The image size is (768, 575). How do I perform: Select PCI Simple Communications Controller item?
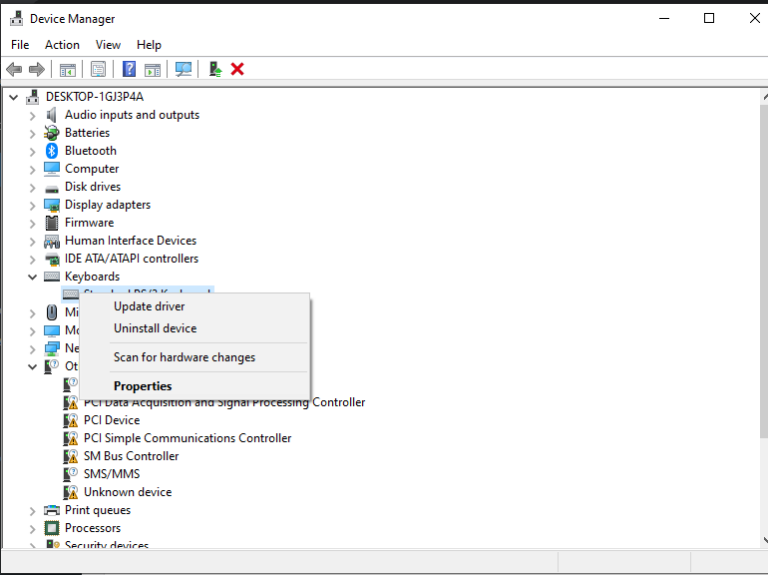click(187, 438)
